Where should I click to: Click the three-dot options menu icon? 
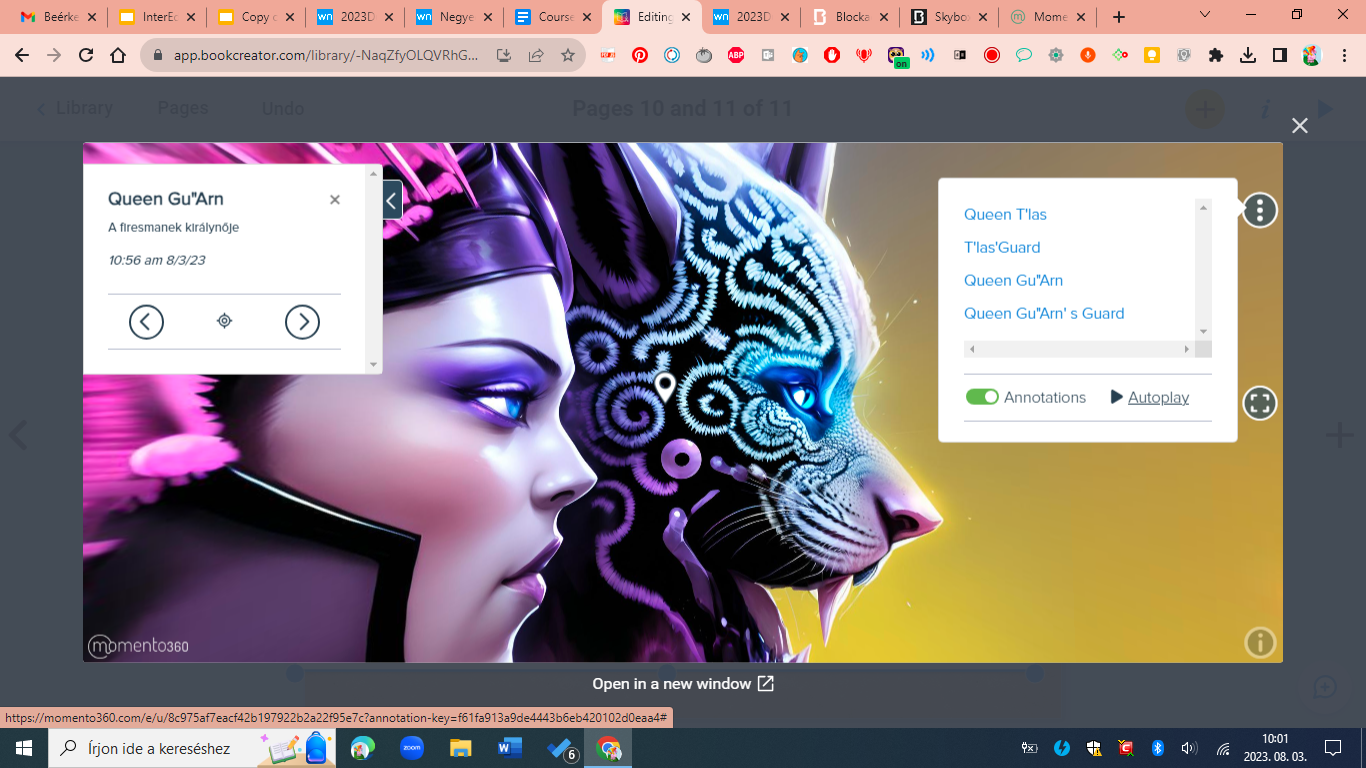pos(1259,210)
